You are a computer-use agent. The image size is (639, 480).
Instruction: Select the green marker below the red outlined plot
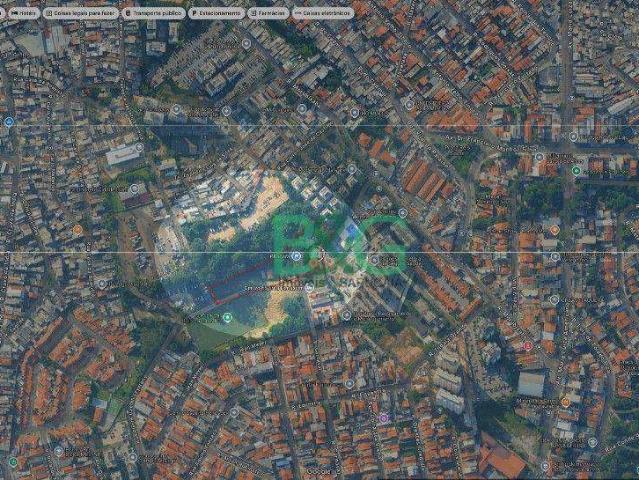[228, 318]
